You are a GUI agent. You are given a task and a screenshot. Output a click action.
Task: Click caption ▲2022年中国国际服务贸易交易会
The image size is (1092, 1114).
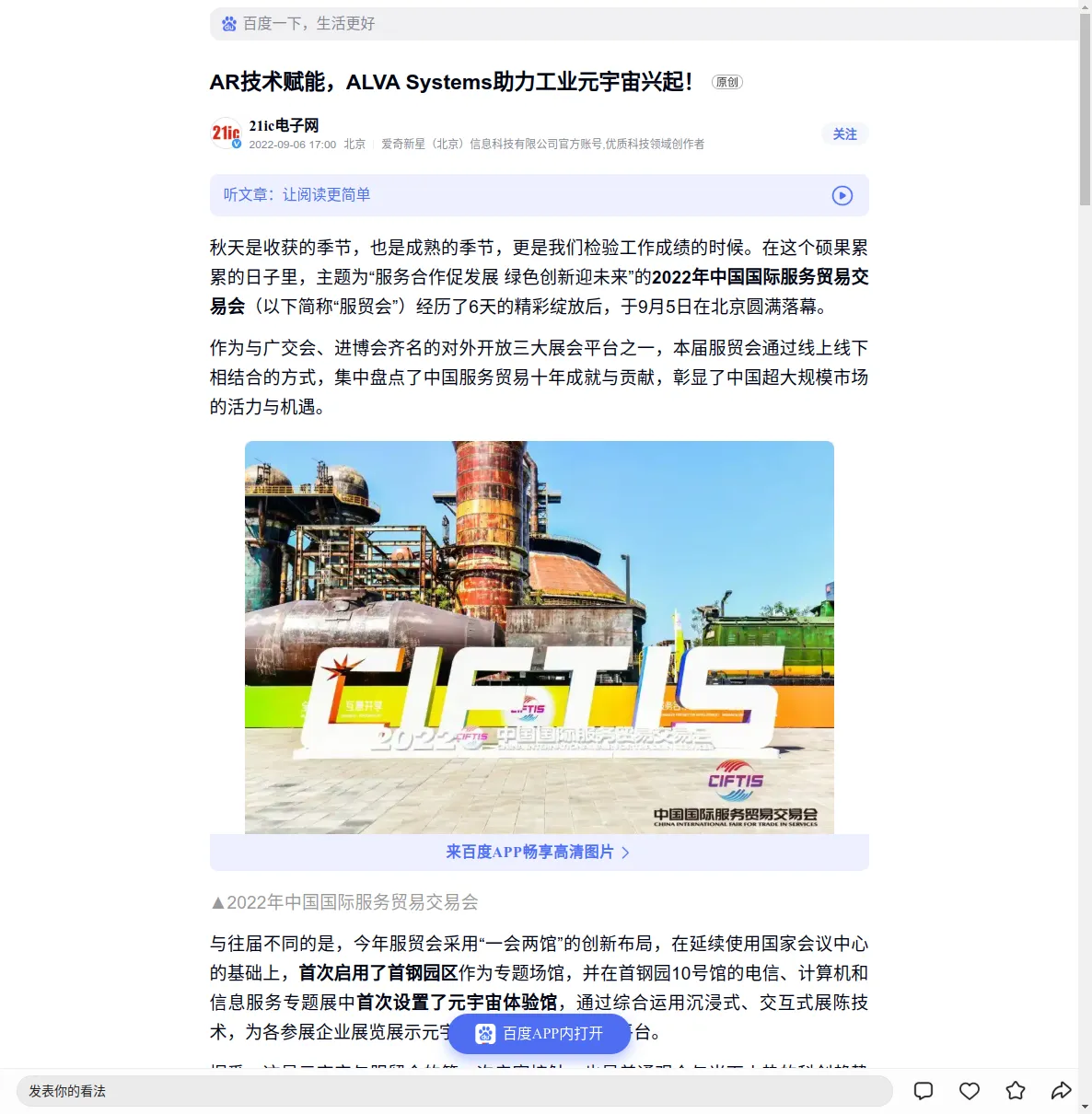coord(344,902)
